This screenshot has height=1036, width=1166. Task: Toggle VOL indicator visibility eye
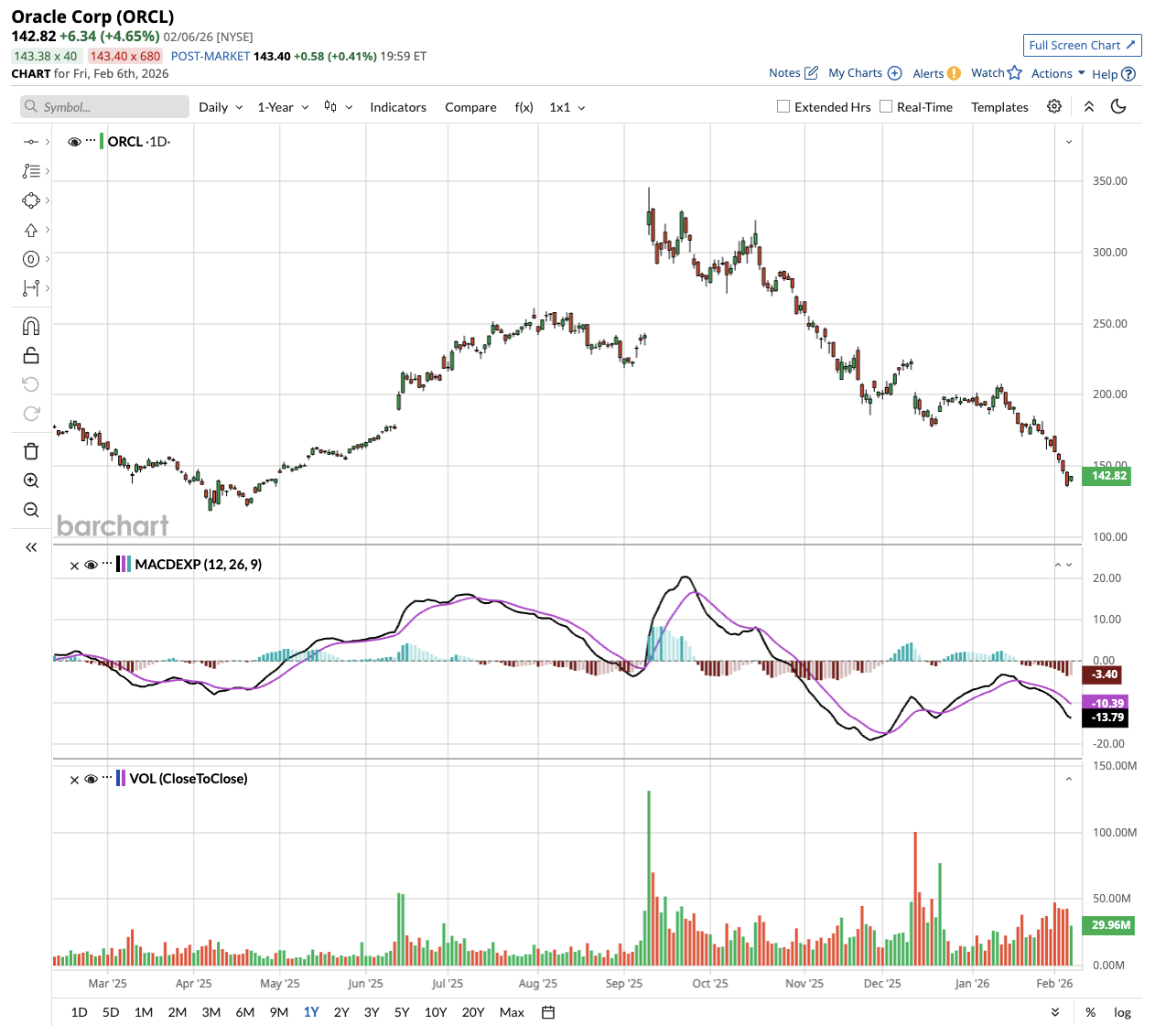tap(91, 779)
